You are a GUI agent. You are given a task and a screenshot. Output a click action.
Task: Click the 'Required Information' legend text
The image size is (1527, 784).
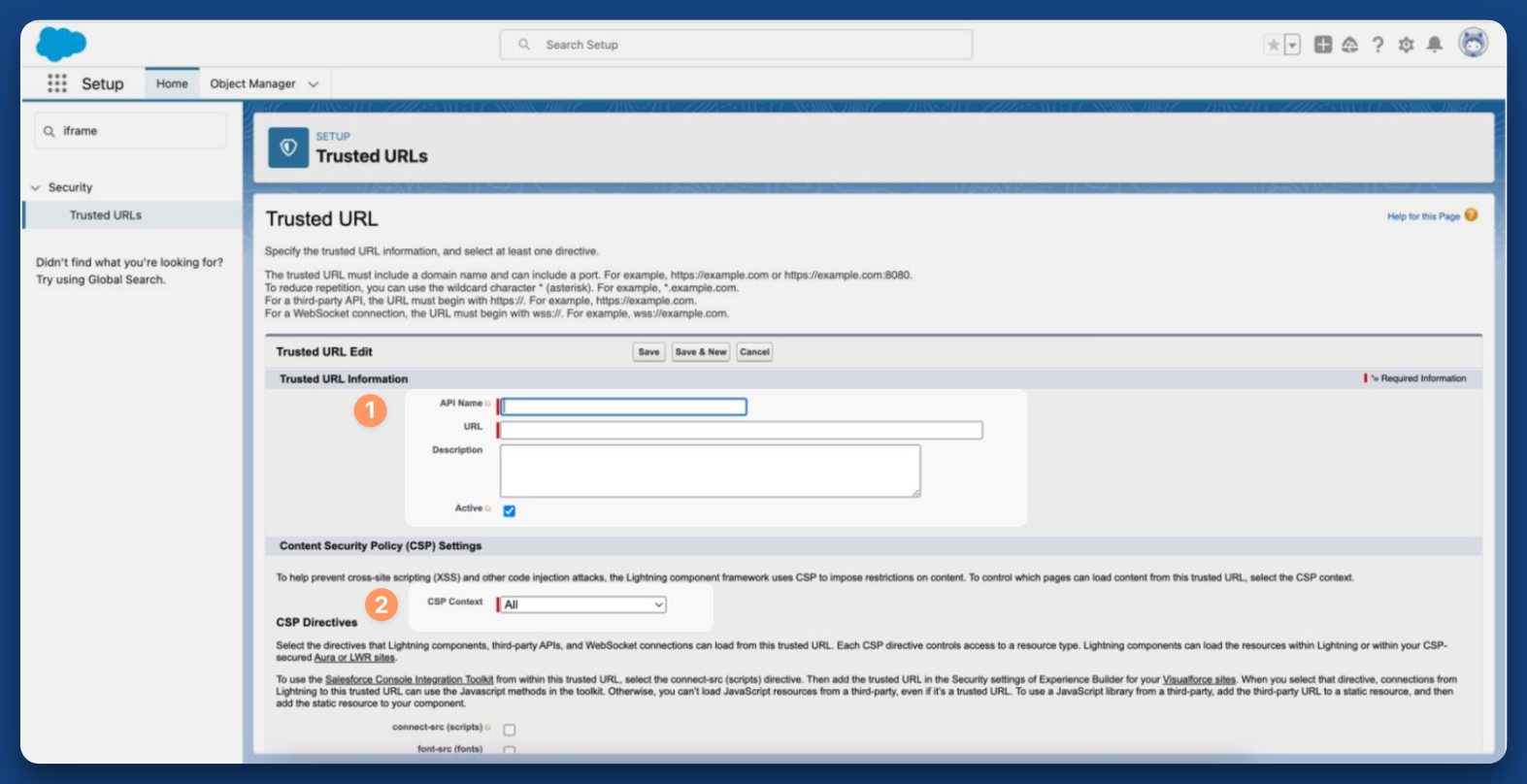tap(1423, 378)
